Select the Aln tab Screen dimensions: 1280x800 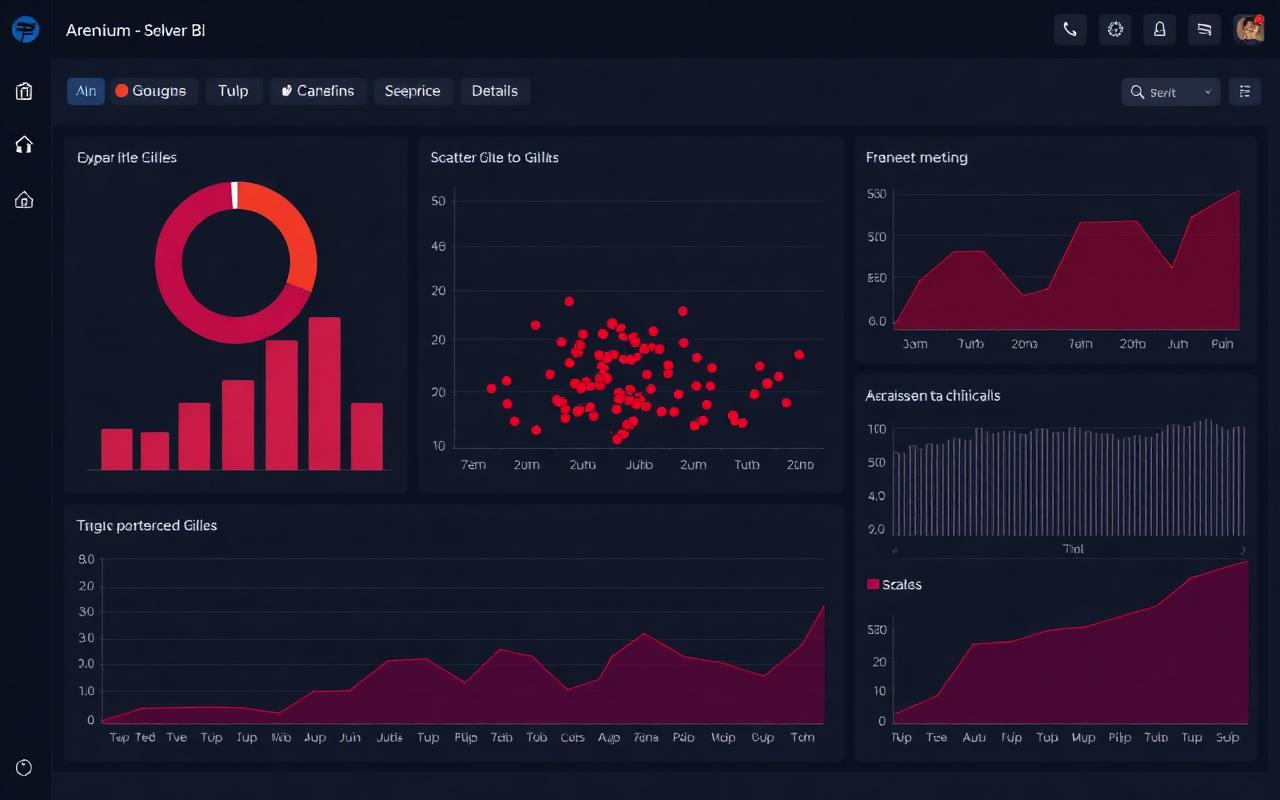tap(86, 91)
